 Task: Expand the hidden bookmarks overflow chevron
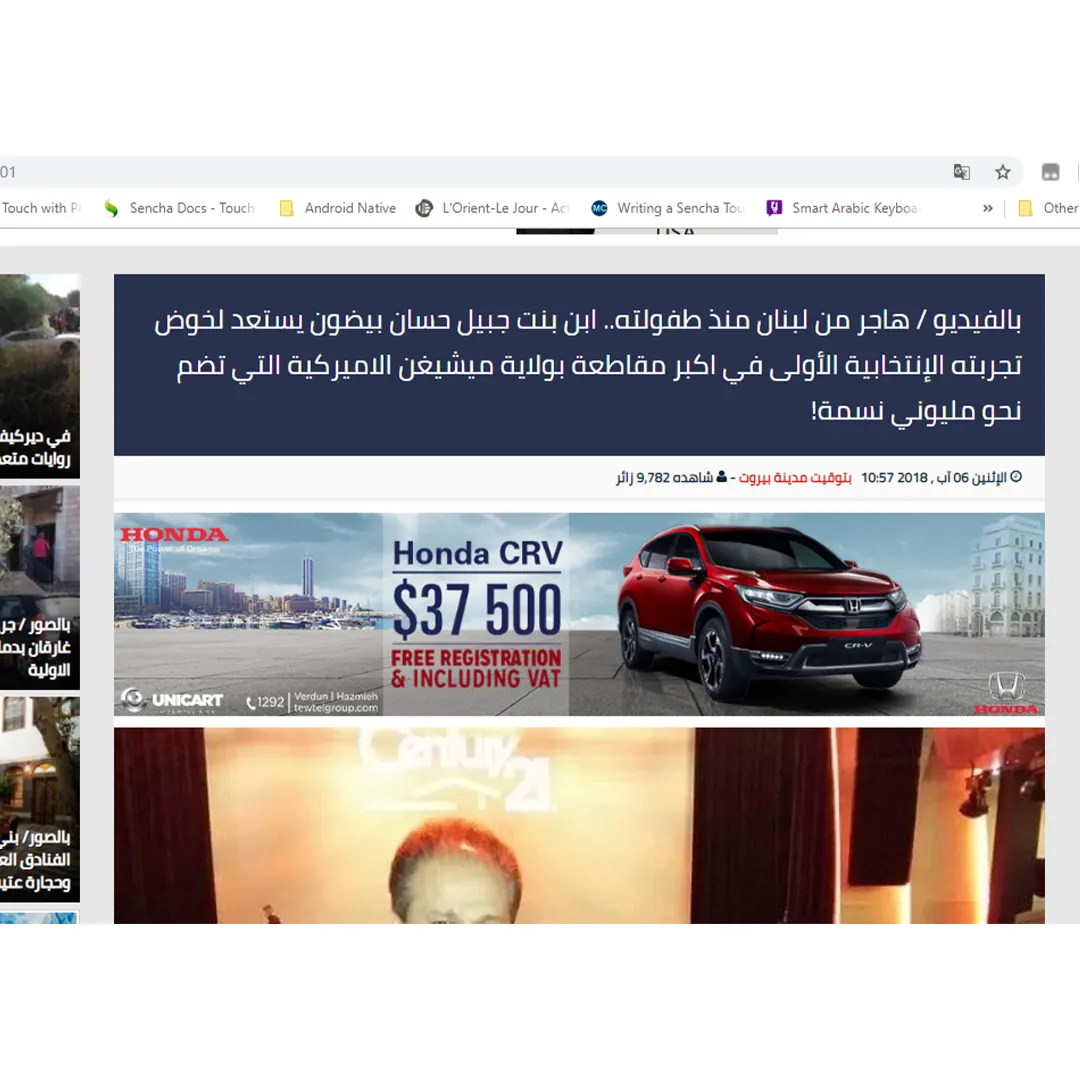coord(988,208)
